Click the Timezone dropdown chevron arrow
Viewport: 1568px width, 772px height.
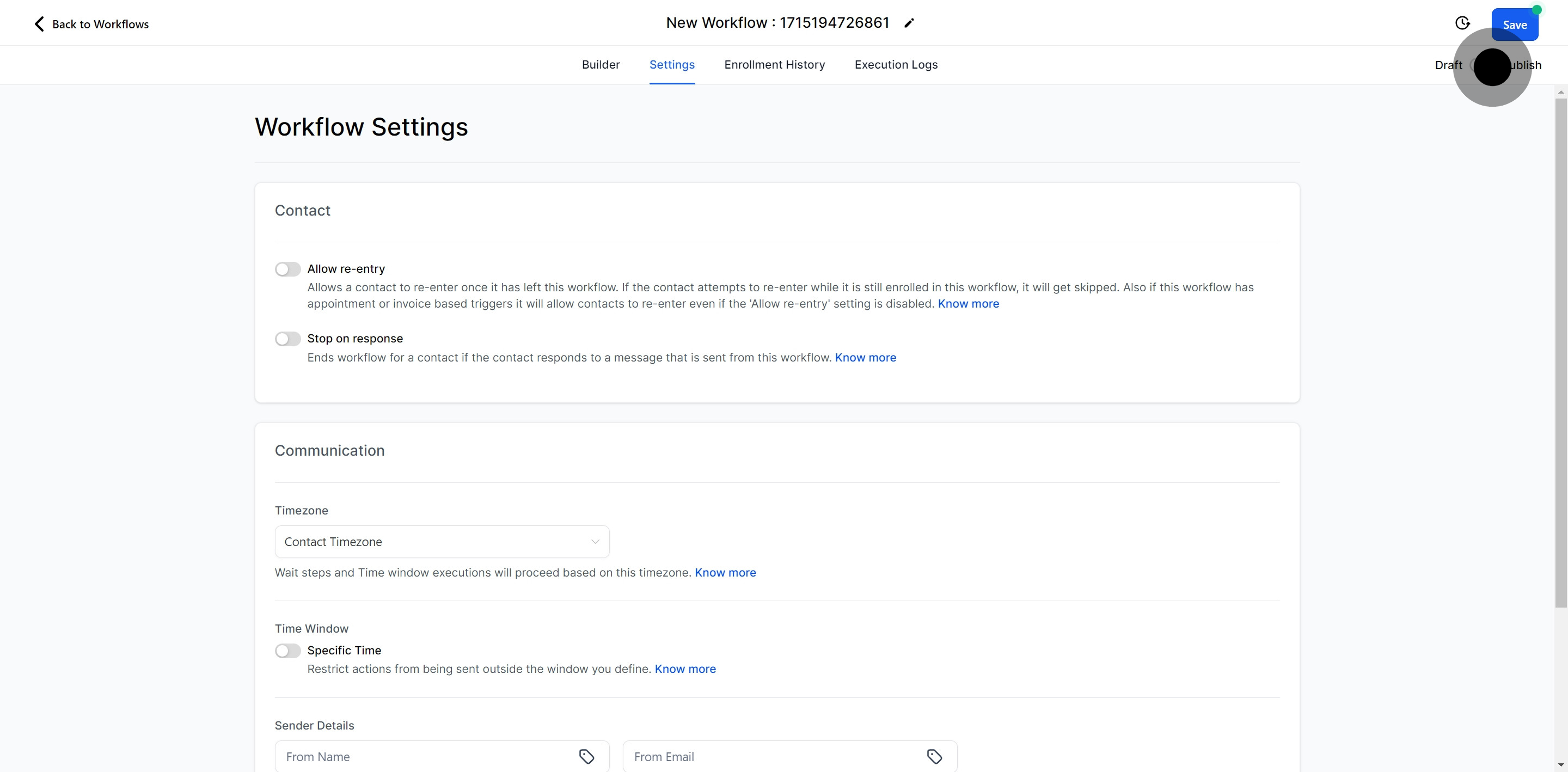595,542
